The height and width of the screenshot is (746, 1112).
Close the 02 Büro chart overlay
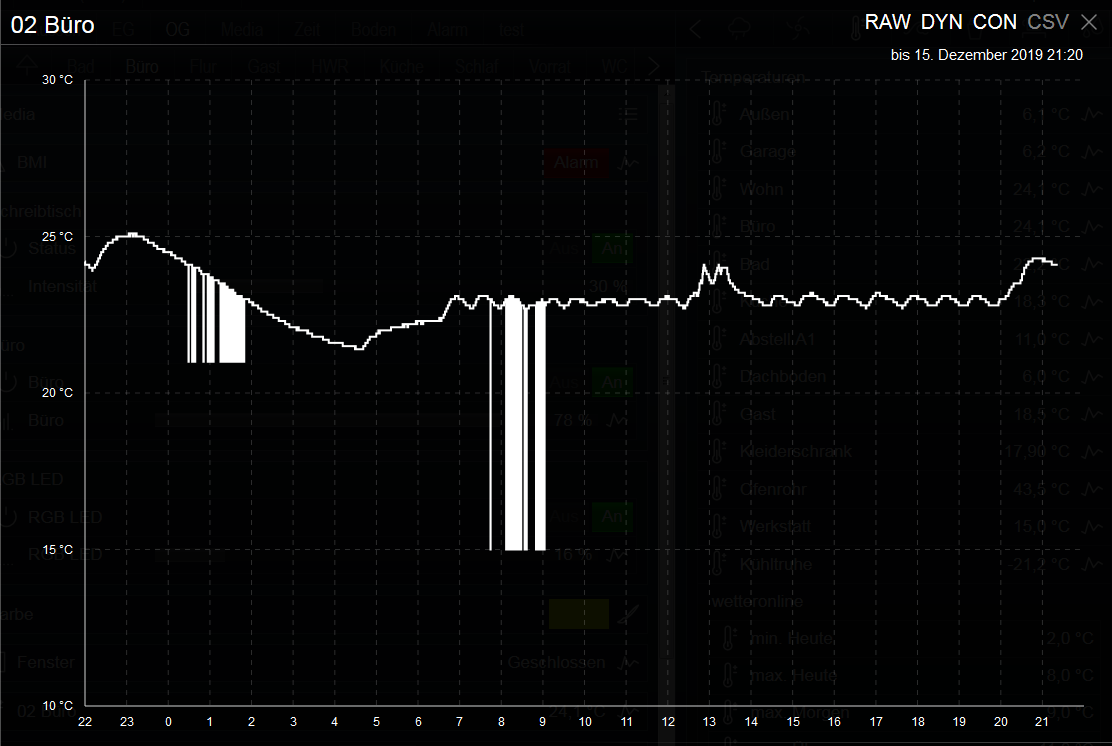coord(1089,22)
